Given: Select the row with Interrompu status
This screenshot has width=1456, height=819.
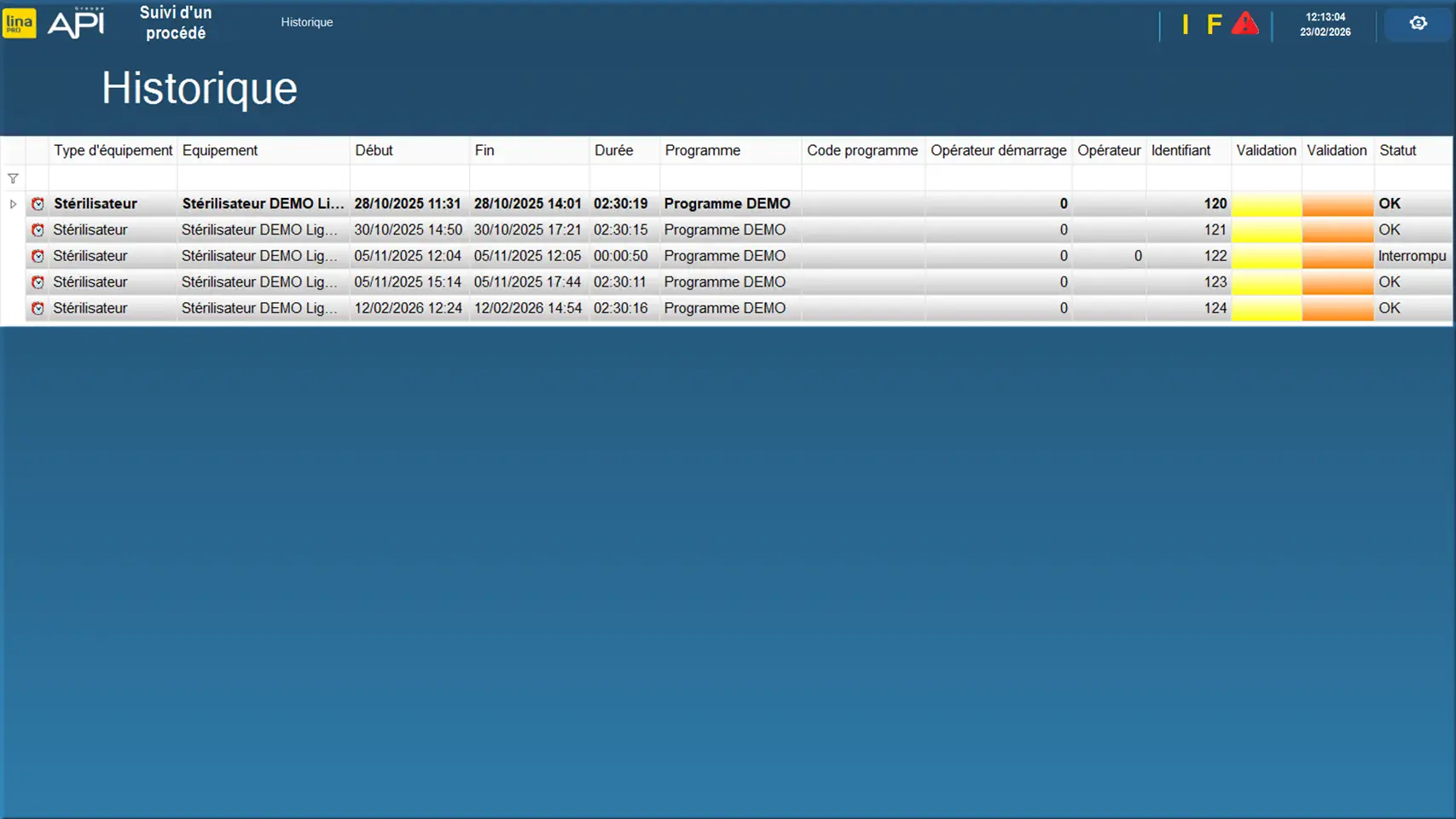Looking at the screenshot, I should [1411, 256].
